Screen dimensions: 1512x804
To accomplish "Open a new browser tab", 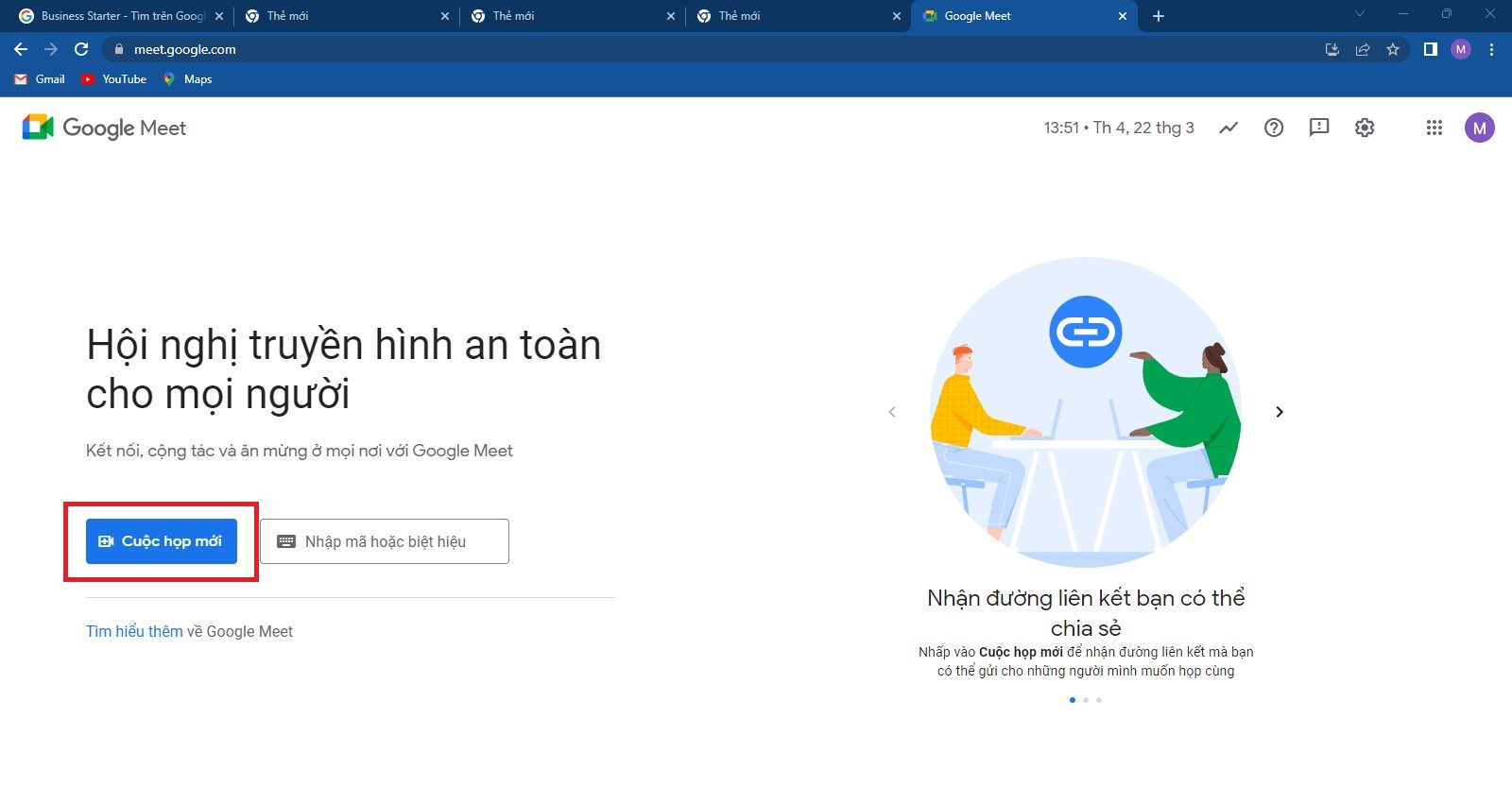I will tap(1159, 16).
